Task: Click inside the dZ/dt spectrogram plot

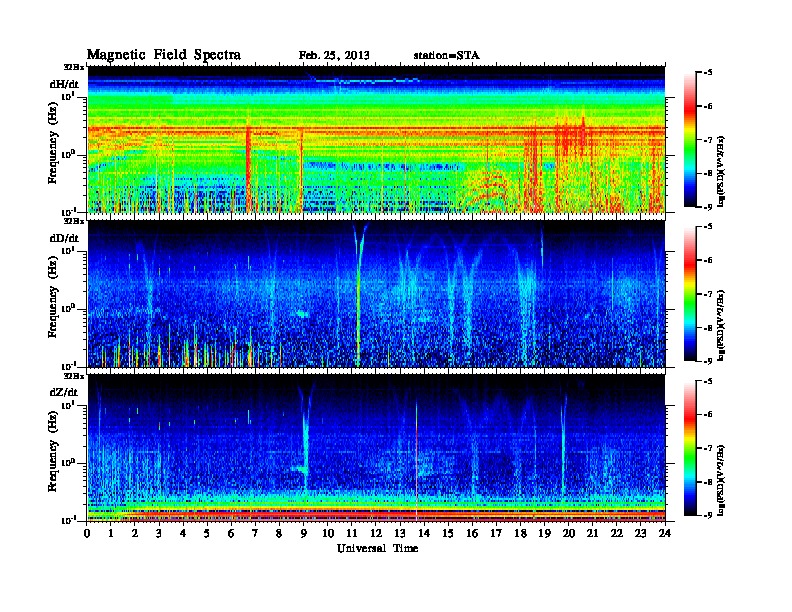Action: (376, 448)
